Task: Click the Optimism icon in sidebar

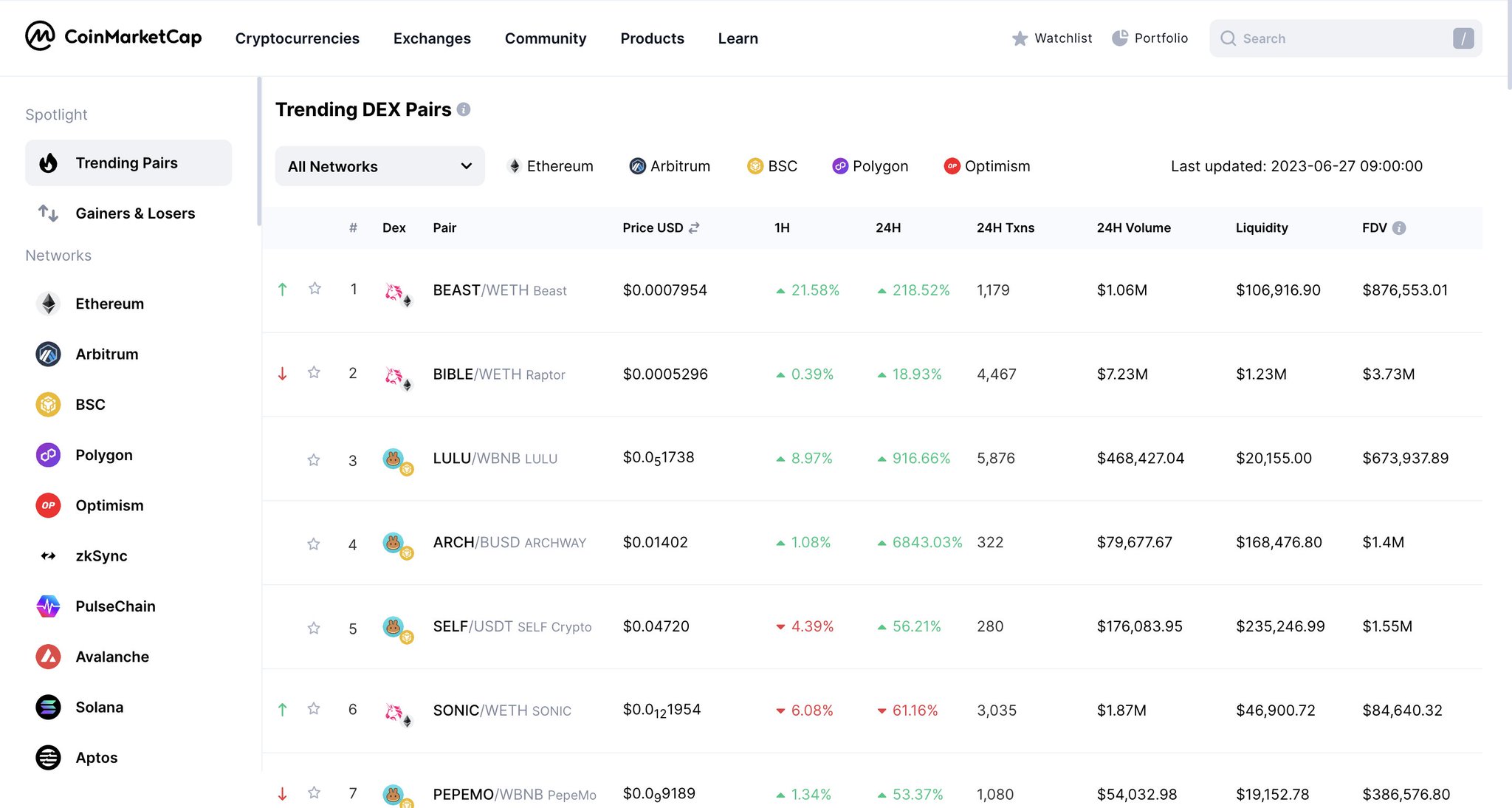Action: (49, 505)
